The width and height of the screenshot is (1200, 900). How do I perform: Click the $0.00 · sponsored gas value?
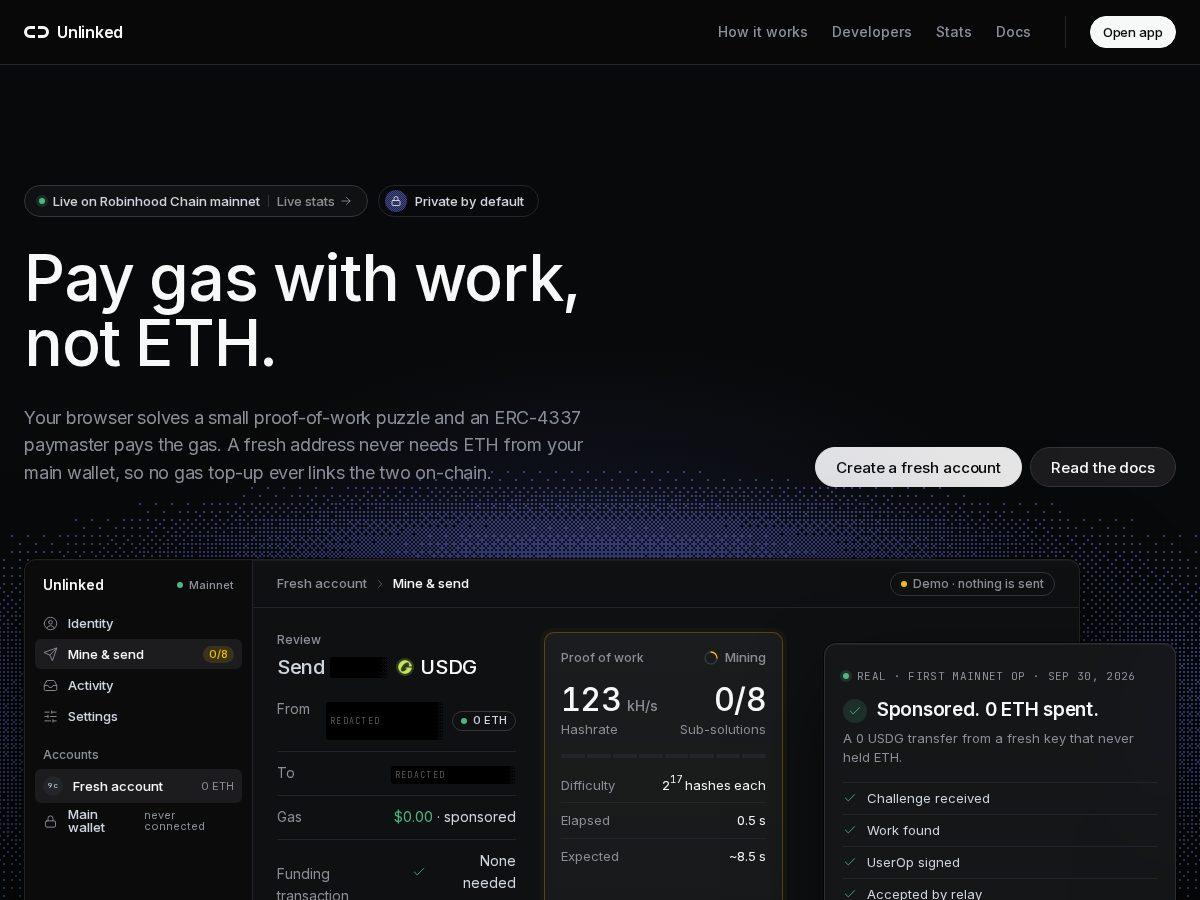(x=455, y=817)
